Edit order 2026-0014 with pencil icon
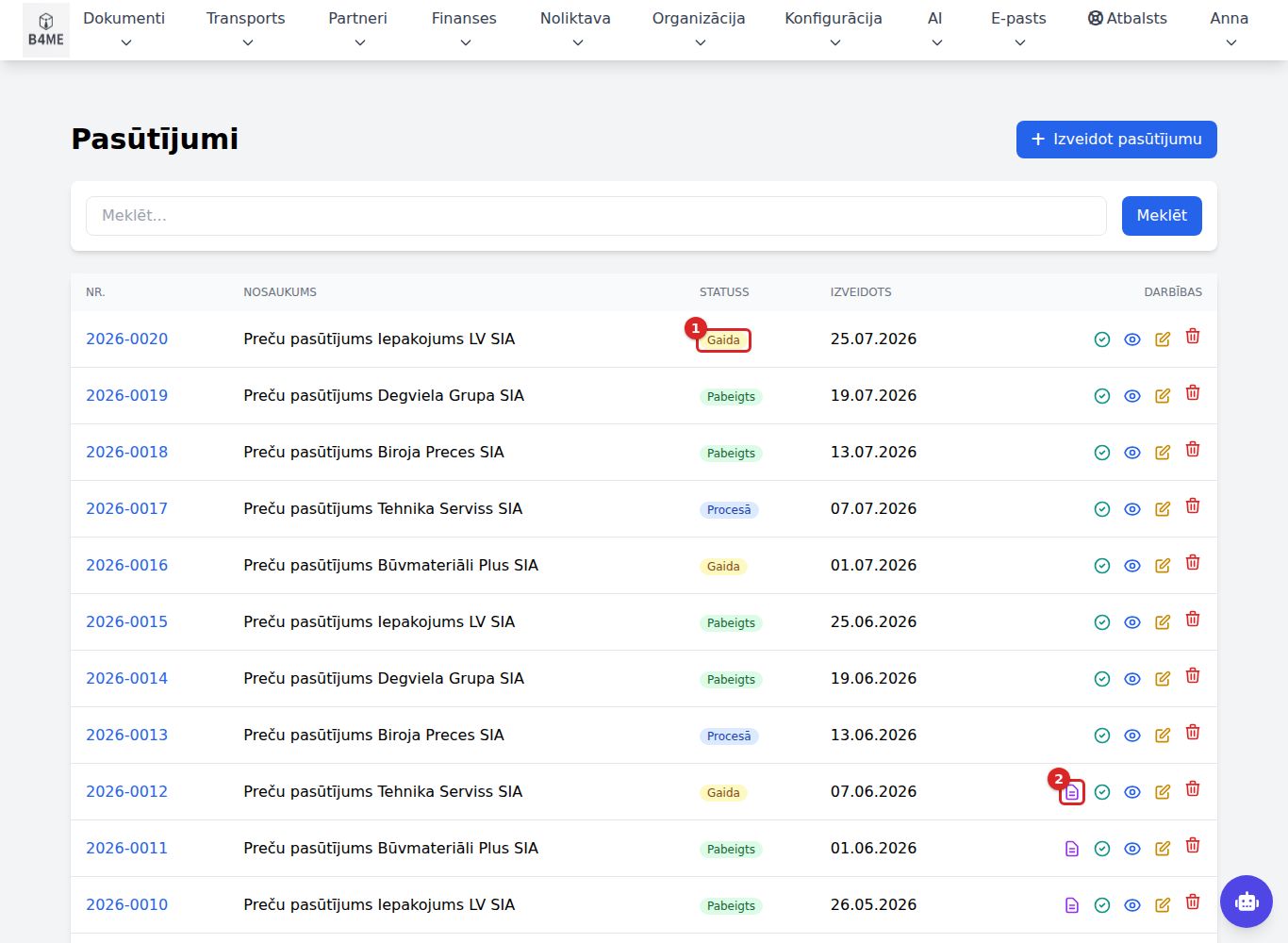 (x=1163, y=679)
